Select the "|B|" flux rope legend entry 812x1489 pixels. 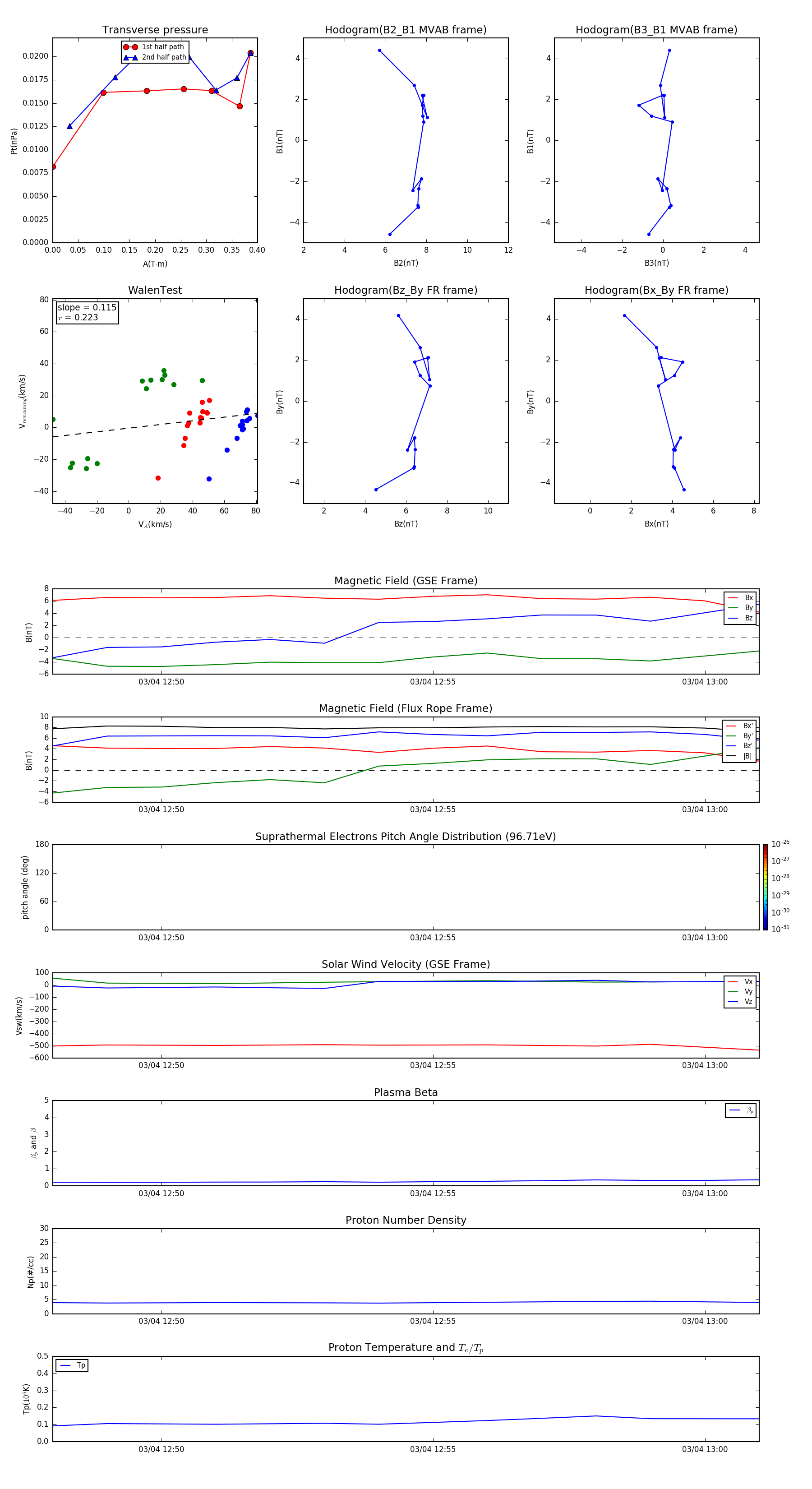pyautogui.click(x=740, y=756)
